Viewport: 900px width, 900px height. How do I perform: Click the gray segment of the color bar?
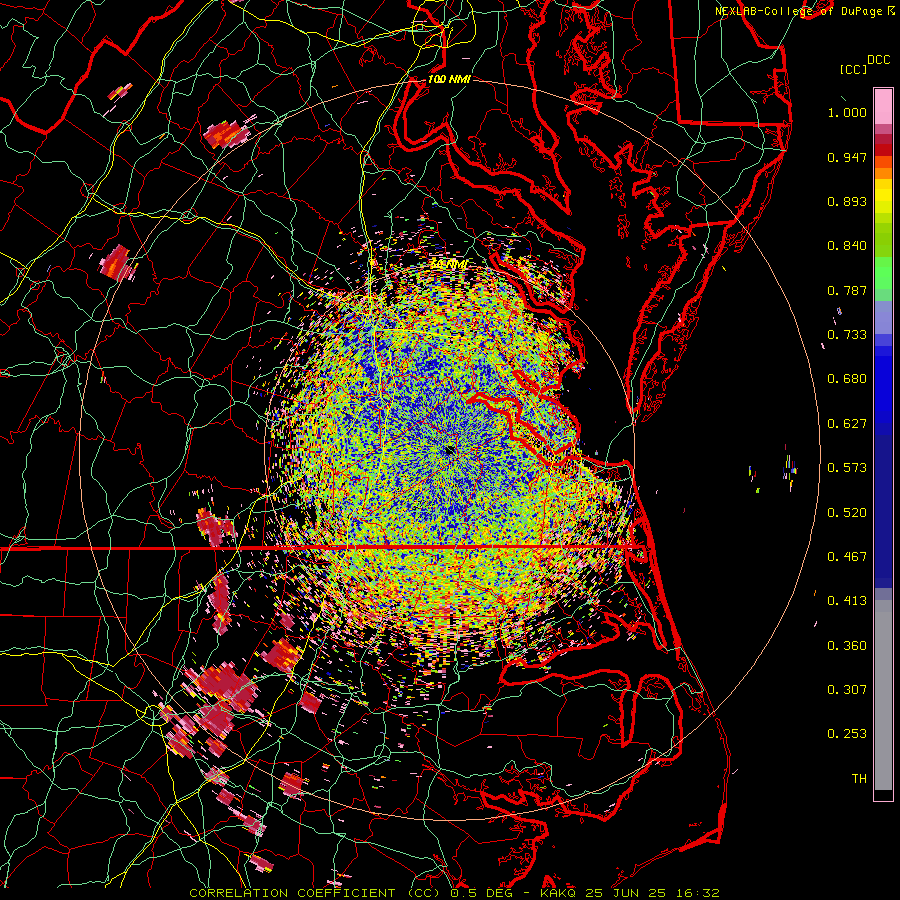tap(883, 695)
